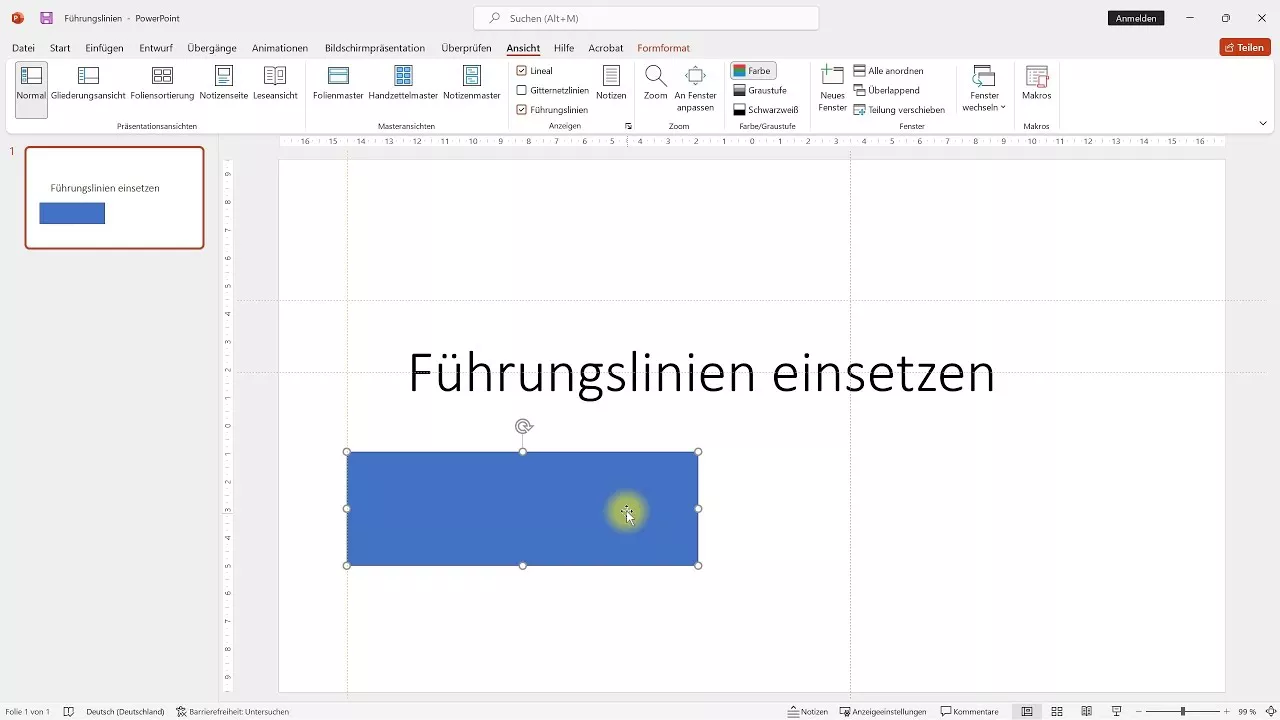Screen dimensions: 1280x720
Task: Switch to slide sorter in status bar
Action: [x=1057, y=712]
